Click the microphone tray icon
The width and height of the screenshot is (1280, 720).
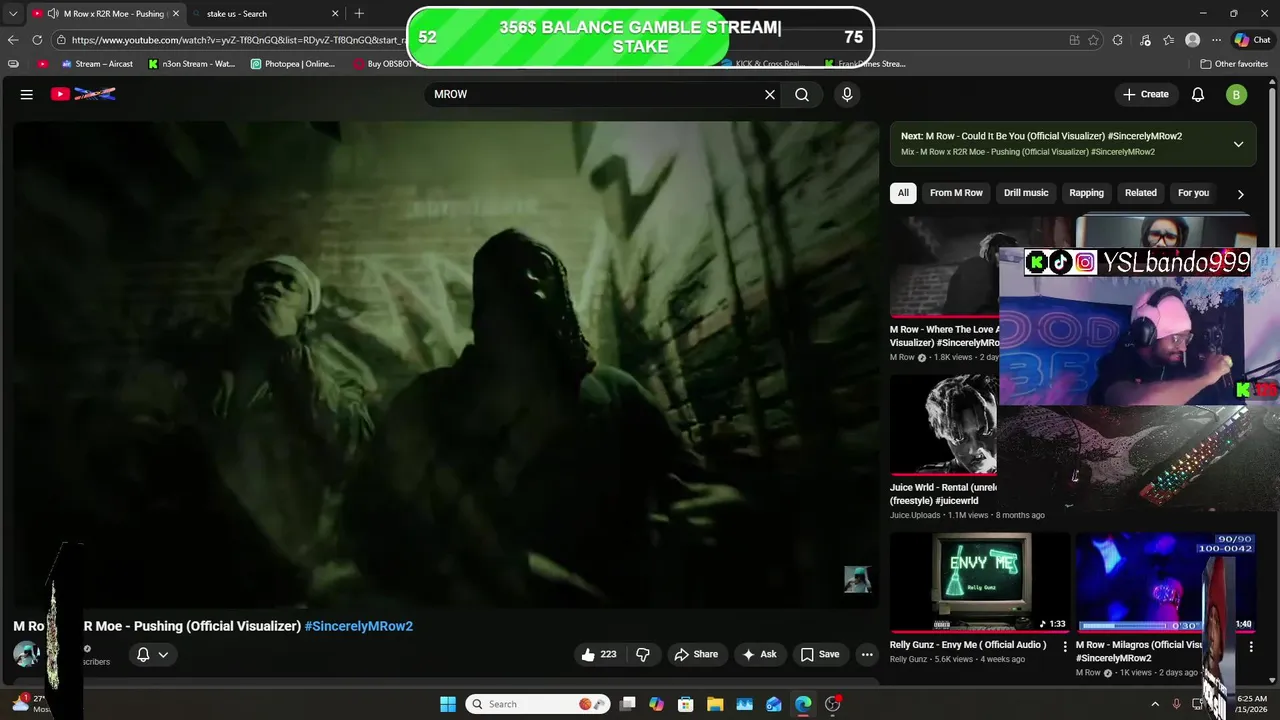(1176, 704)
